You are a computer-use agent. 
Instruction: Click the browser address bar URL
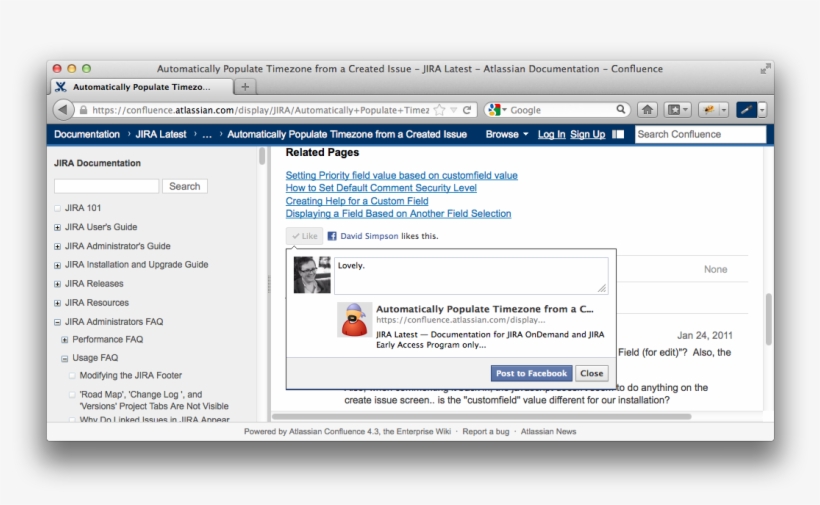coord(260,110)
